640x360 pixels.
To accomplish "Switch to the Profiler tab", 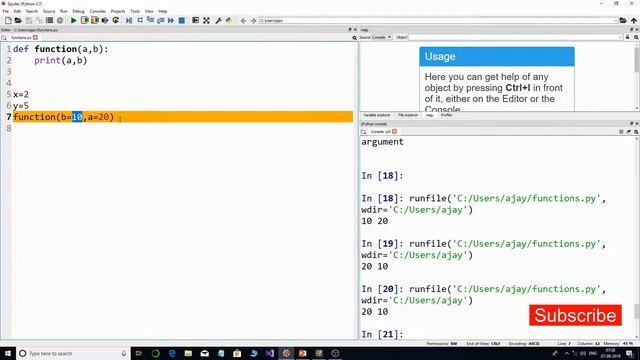I will click(x=447, y=116).
